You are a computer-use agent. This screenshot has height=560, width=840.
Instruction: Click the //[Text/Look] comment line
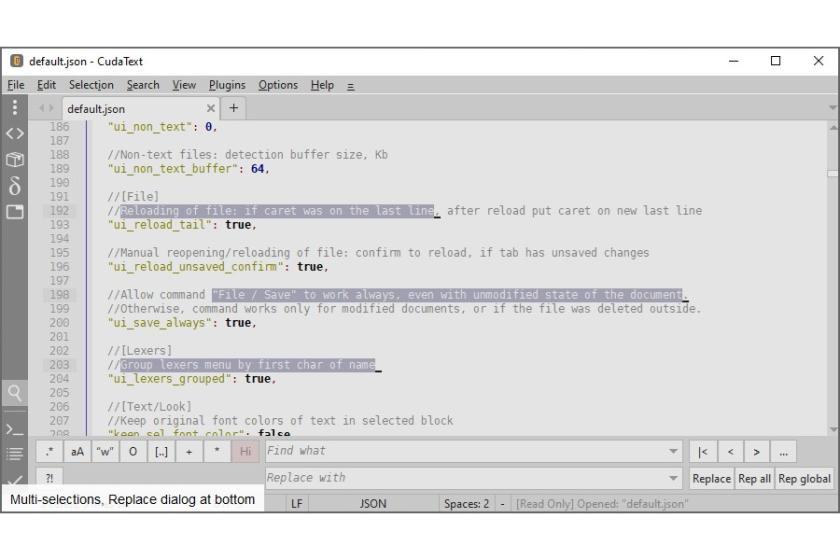(x=149, y=407)
